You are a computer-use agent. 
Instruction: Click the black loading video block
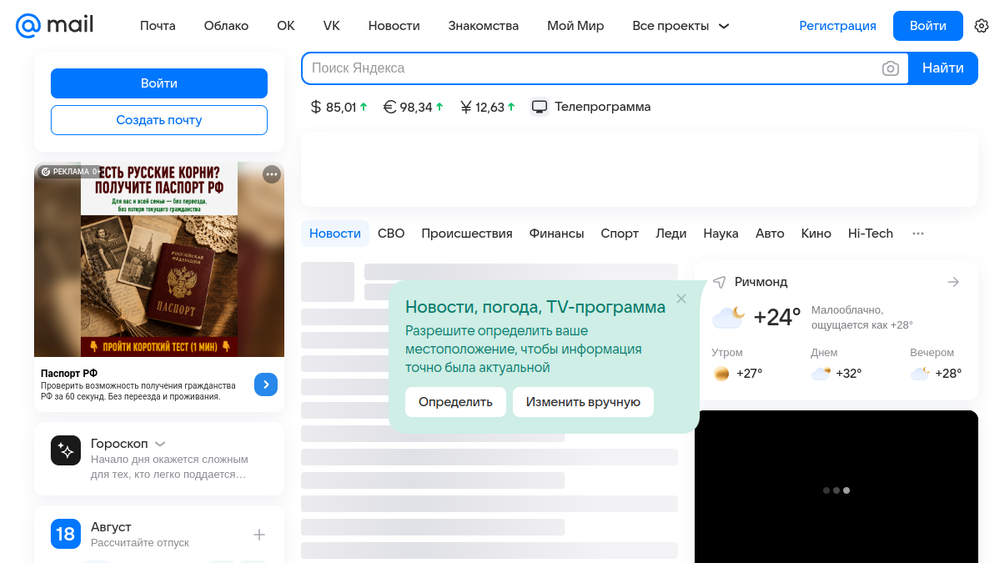tap(836, 487)
